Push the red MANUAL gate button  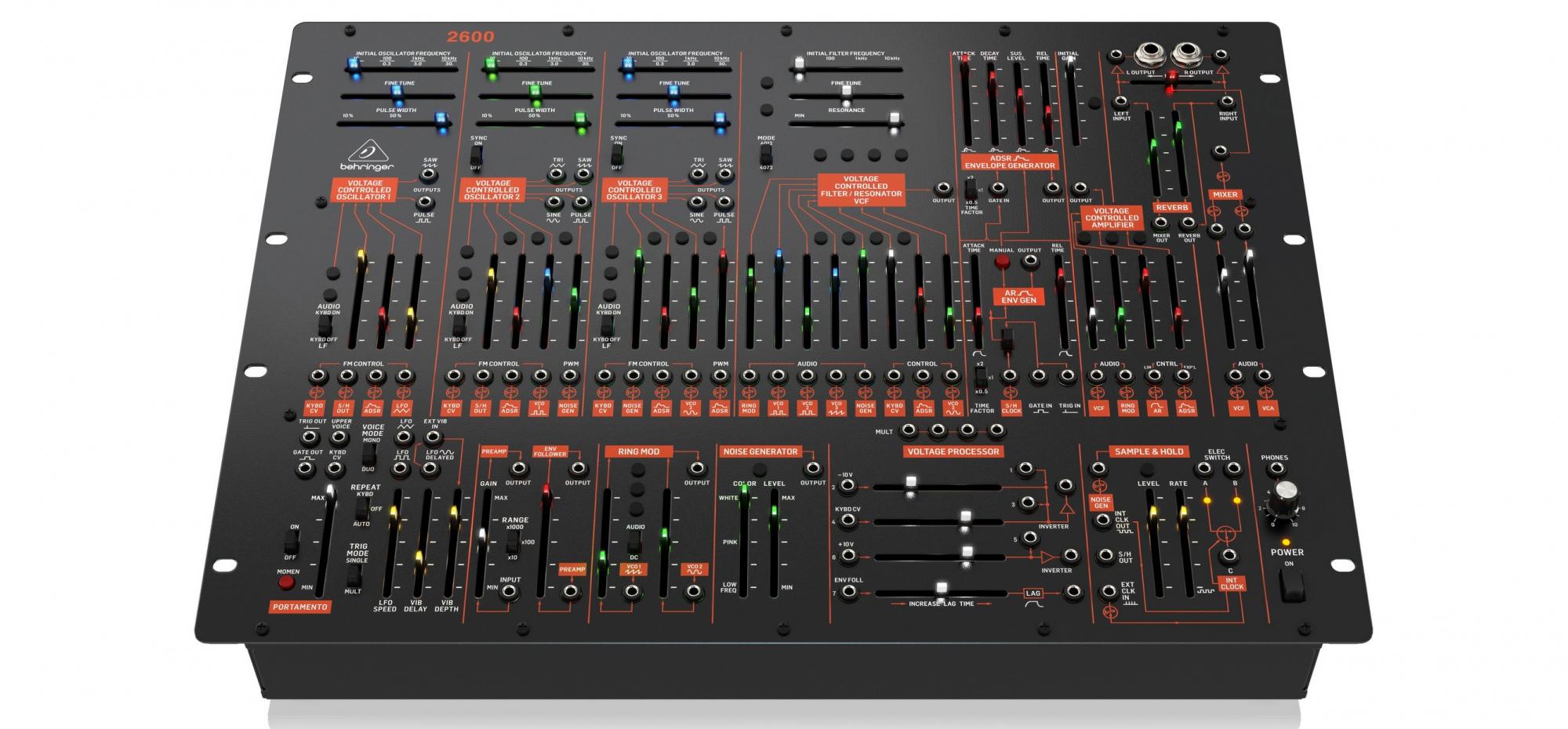pyautogui.click(x=1001, y=263)
